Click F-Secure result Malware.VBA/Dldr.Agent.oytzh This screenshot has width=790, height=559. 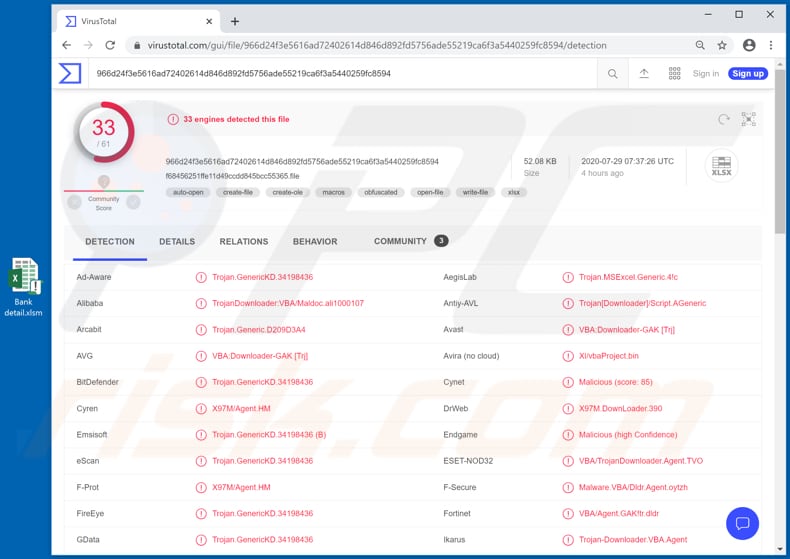(633, 487)
